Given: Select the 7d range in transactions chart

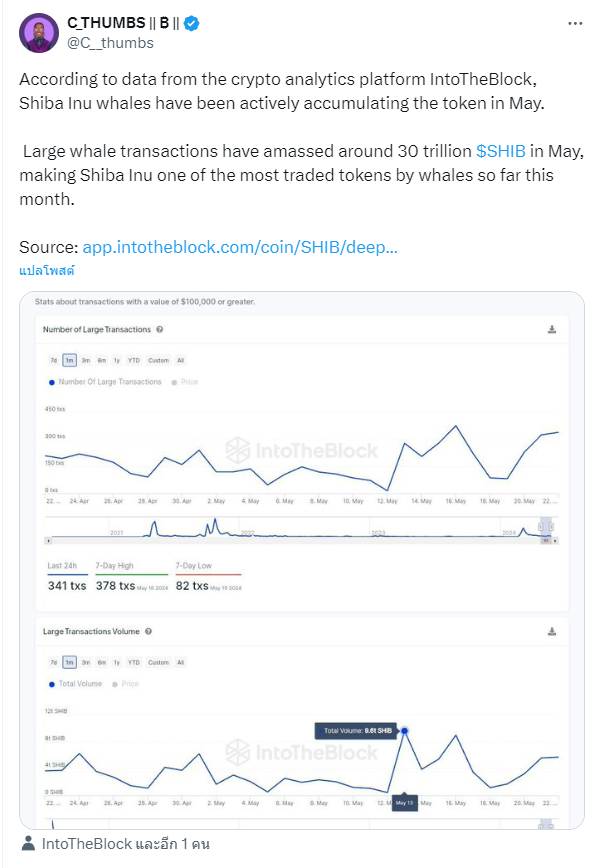Looking at the screenshot, I should [54, 360].
